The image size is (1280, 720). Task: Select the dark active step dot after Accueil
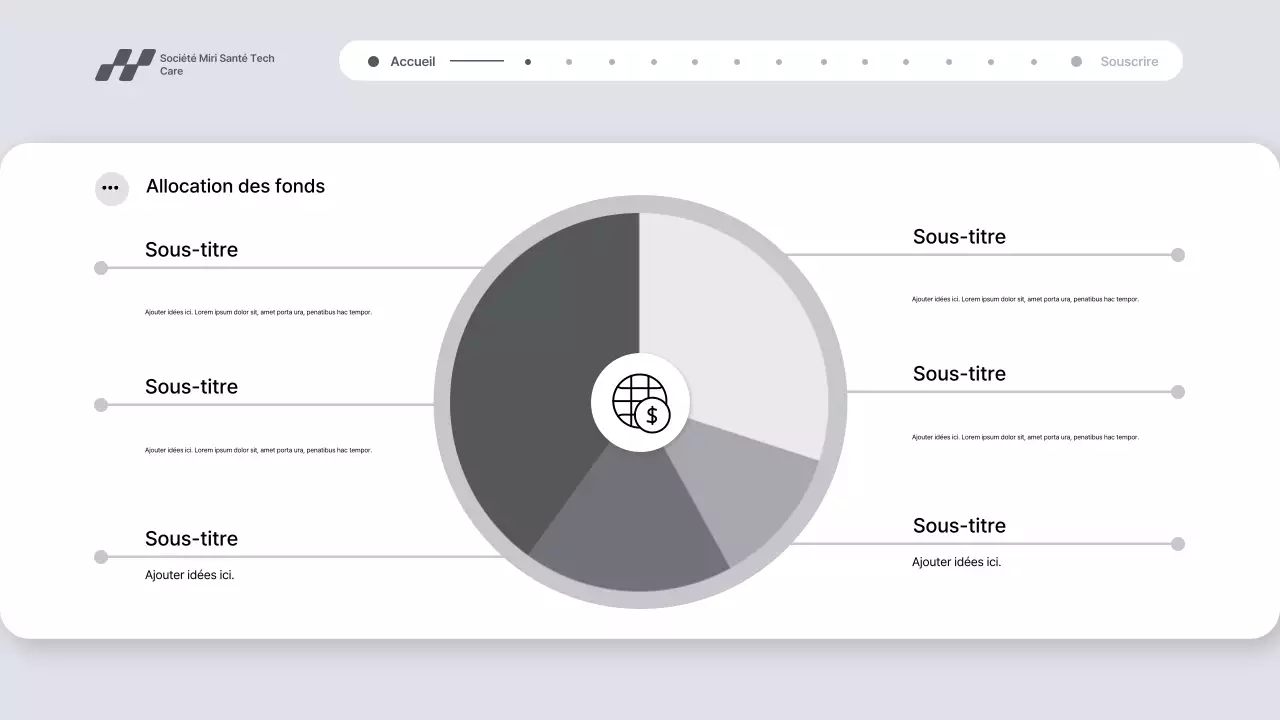click(x=528, y=62)
